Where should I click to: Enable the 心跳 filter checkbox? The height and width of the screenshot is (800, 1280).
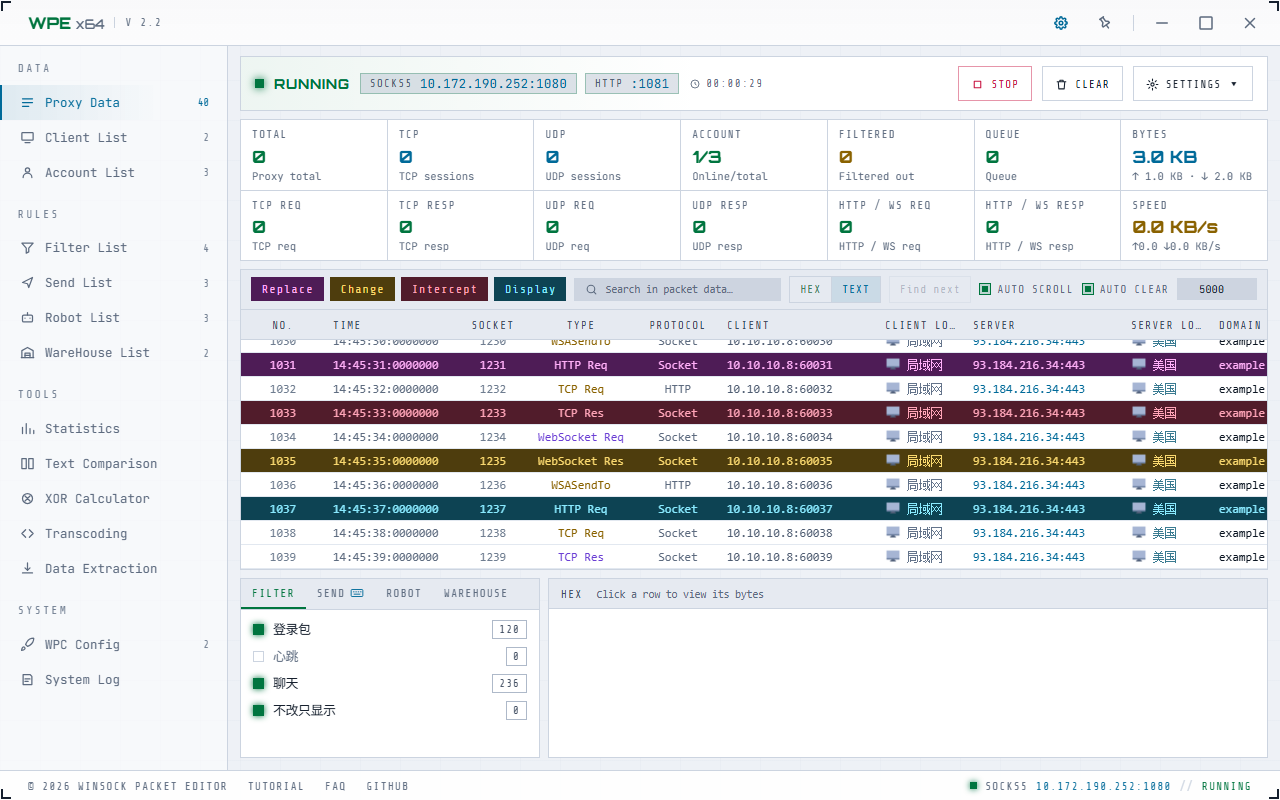[x=258, y=656]
